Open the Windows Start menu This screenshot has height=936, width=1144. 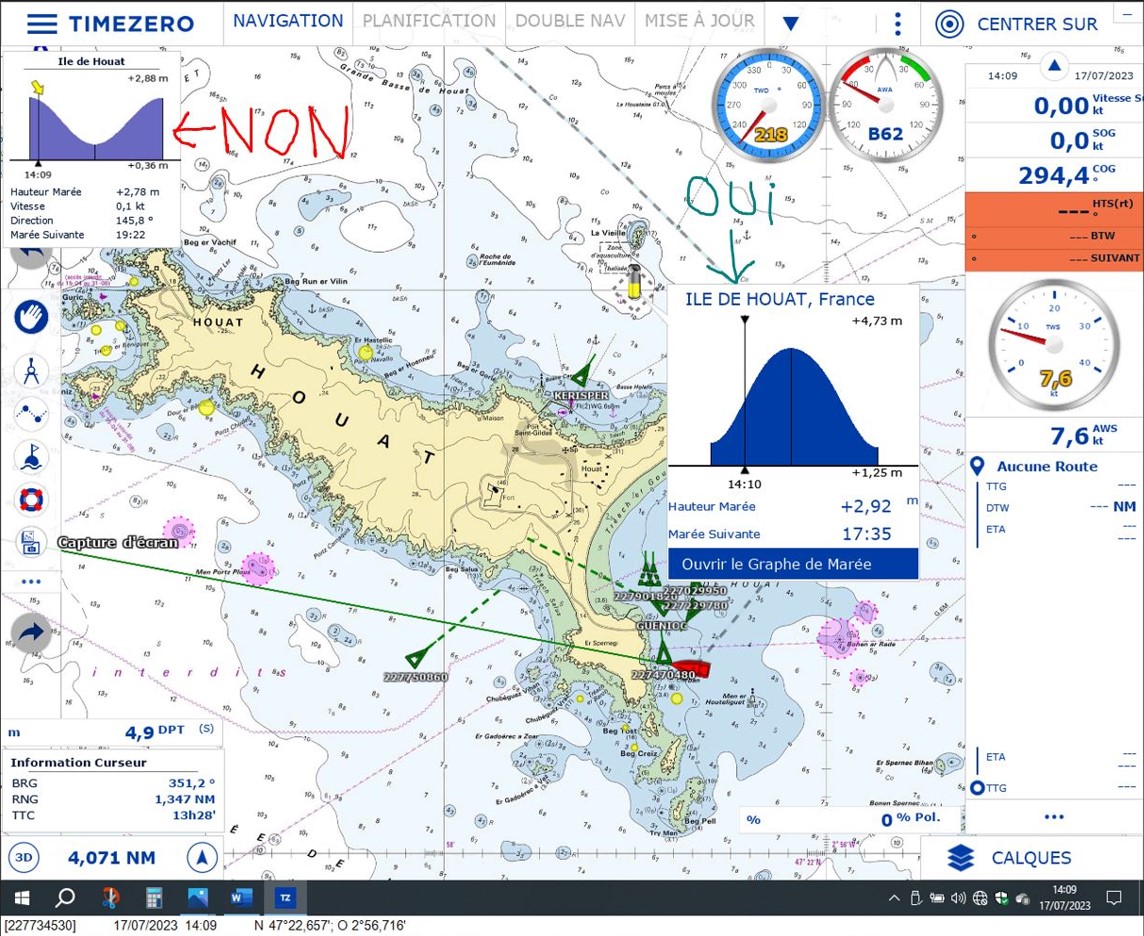click(22, 898)
